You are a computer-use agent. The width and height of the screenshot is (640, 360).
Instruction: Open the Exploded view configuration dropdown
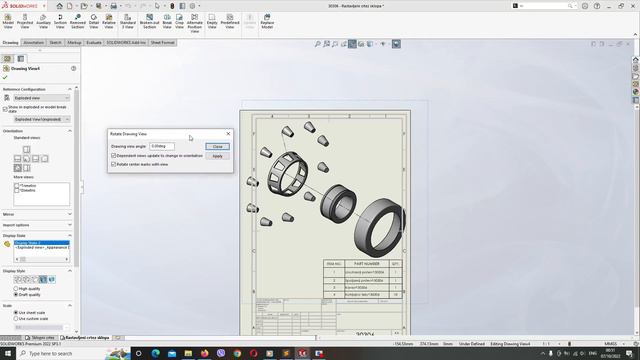[42, 98]
